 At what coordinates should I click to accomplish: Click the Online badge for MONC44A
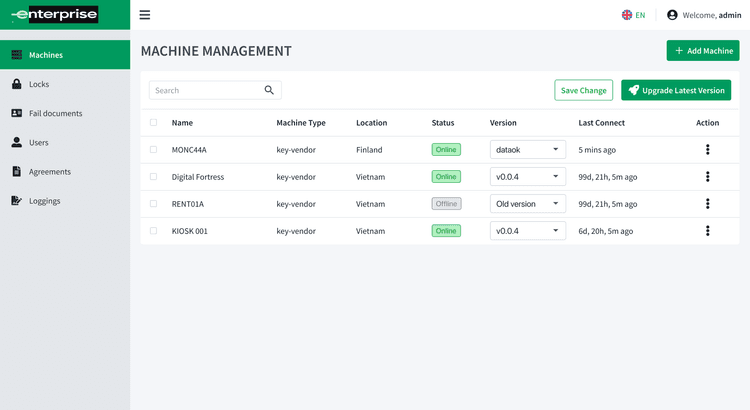click(x=446, y=149)
